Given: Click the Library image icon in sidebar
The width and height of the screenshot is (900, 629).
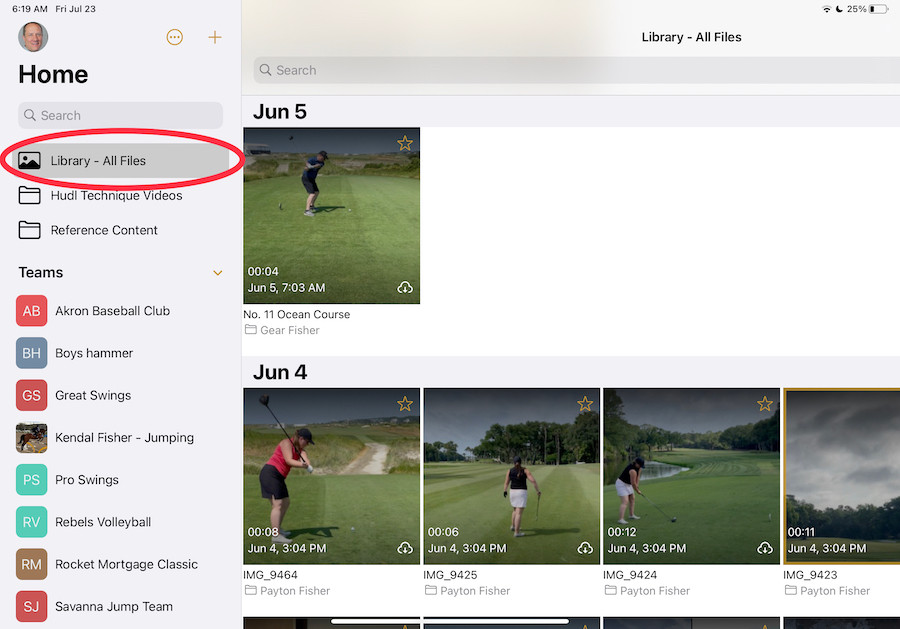Looking at the screenshot, I should click(29, 161).
